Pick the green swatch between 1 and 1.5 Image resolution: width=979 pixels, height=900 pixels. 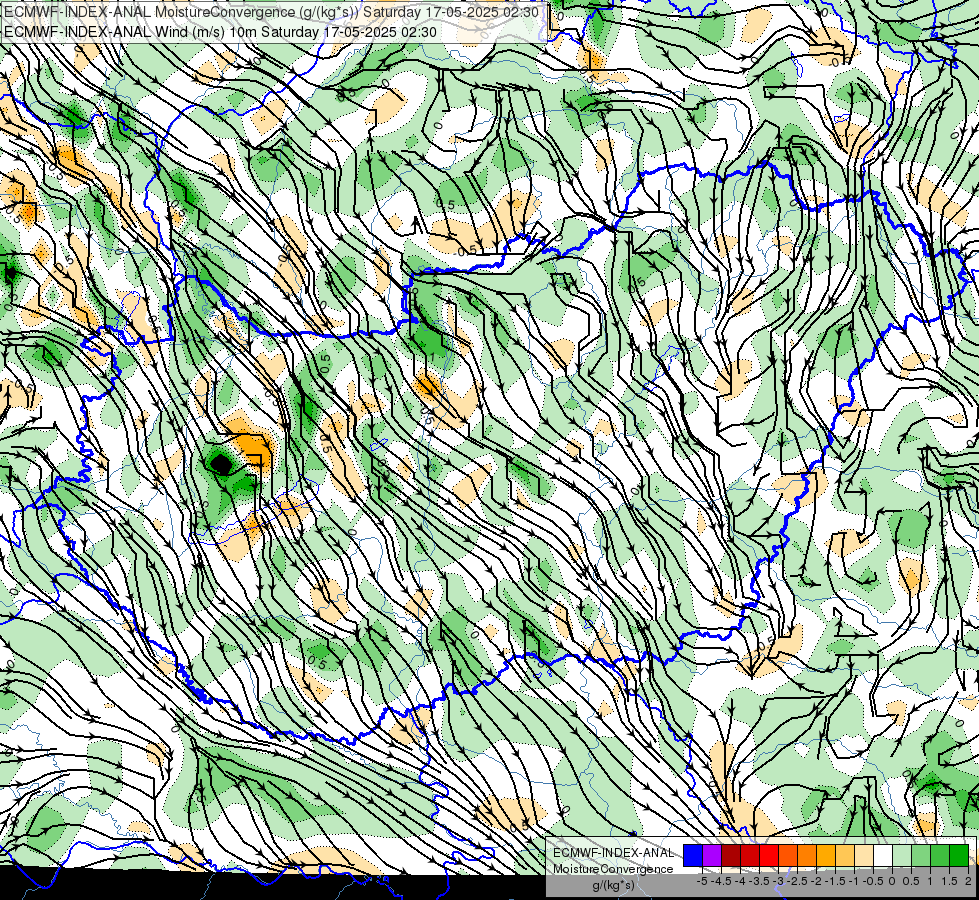940,856
